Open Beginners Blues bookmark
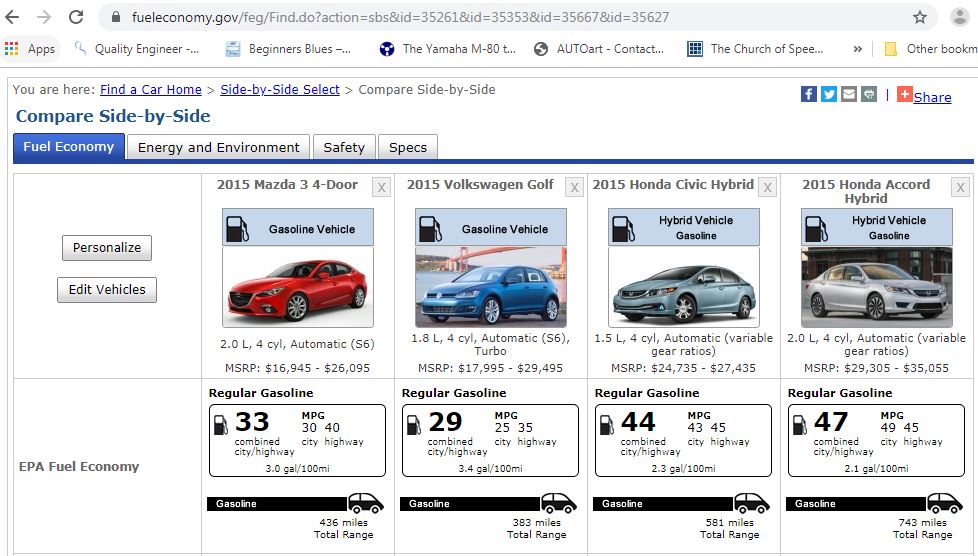This screenshot has width=978, height=556. coord(288,49)
